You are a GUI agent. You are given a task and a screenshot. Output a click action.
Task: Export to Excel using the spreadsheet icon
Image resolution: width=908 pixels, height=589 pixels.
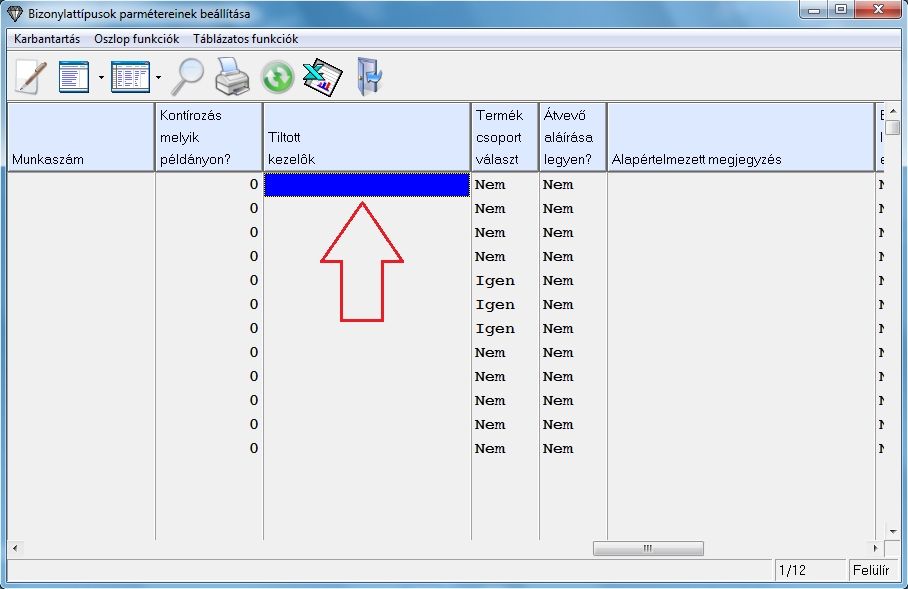point(323,77)
